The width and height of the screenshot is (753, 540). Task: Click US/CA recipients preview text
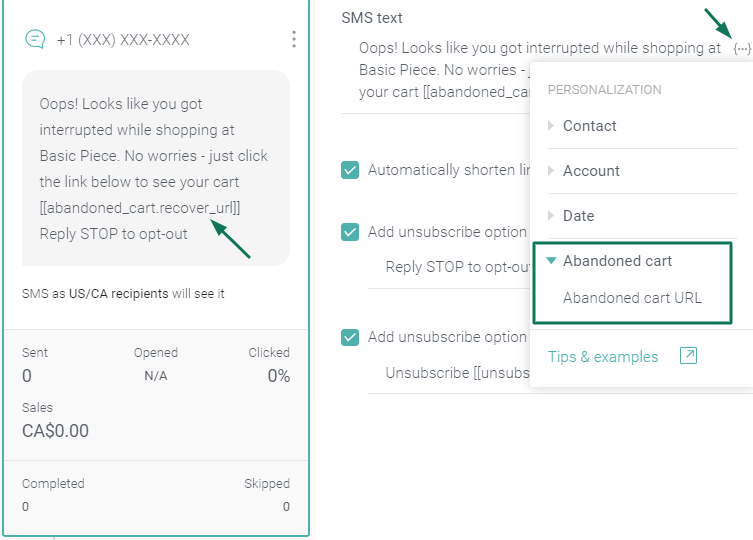(x=119, y=294)
